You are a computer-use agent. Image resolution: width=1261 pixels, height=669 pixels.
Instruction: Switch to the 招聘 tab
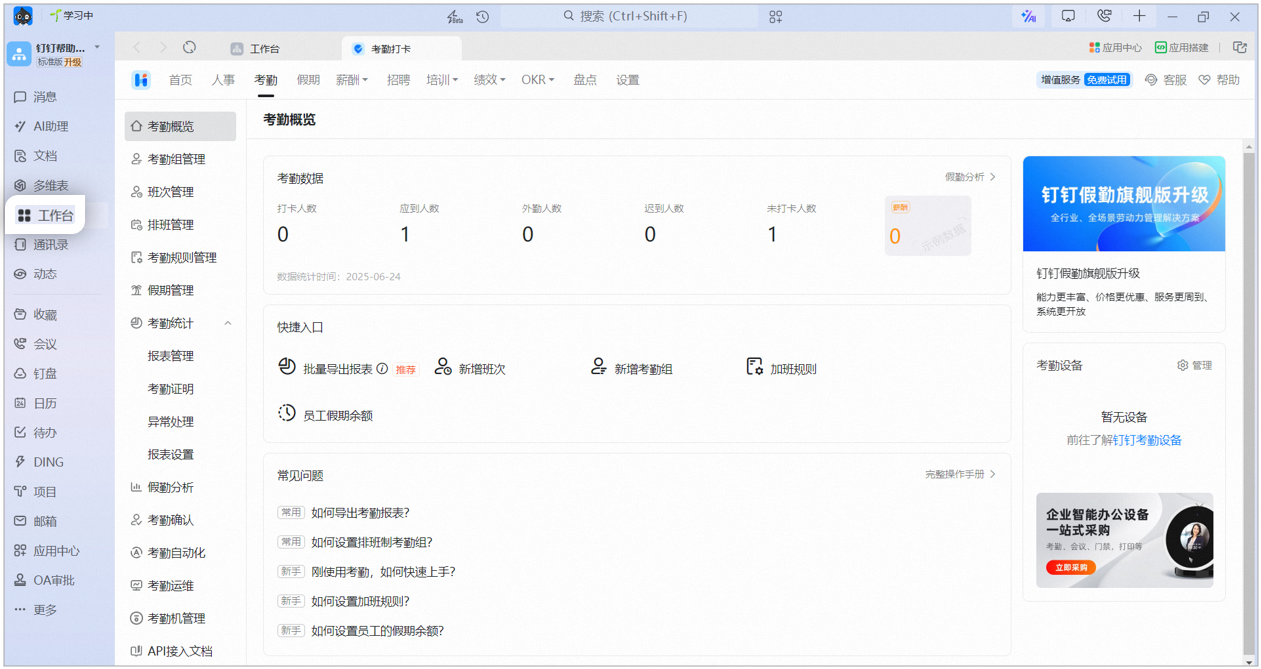pyautogui.click(x=398, y=80)
